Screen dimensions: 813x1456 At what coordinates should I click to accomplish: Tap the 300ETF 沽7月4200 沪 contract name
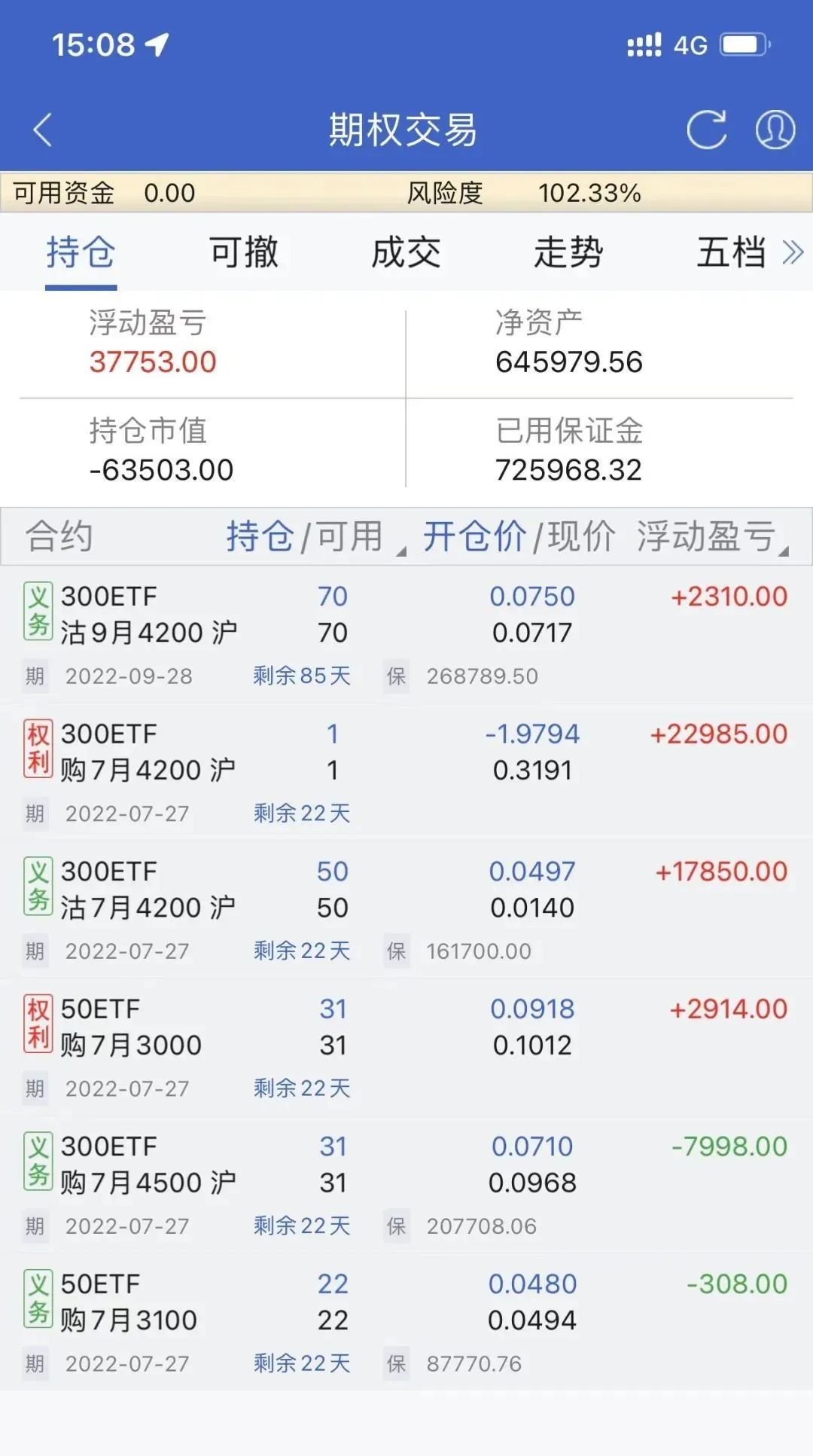tap(148, 890)
